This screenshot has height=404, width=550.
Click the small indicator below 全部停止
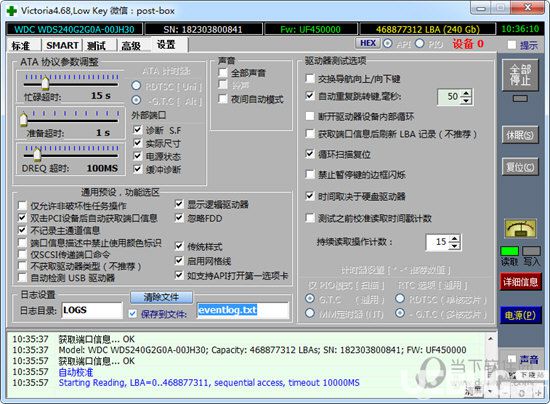[x=520, y=99]
